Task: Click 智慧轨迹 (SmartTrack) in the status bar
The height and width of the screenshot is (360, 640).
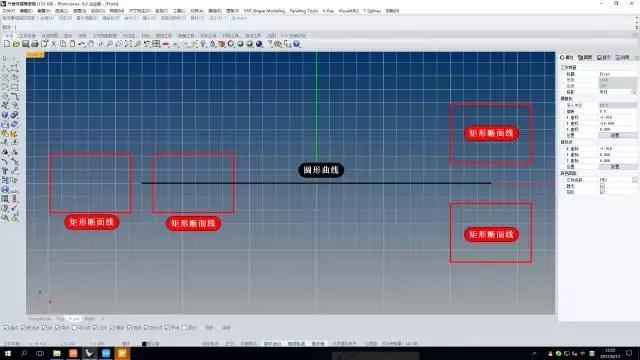Action: click(296, 344)
